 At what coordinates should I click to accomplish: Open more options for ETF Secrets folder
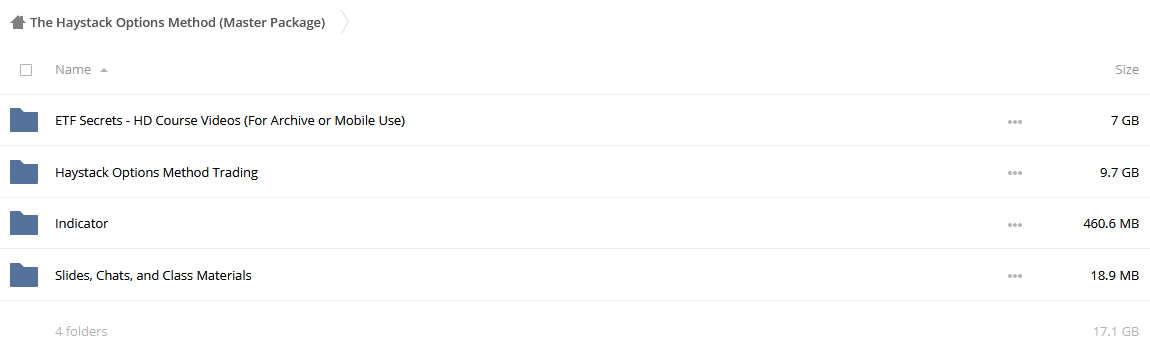coord(1015,121)
